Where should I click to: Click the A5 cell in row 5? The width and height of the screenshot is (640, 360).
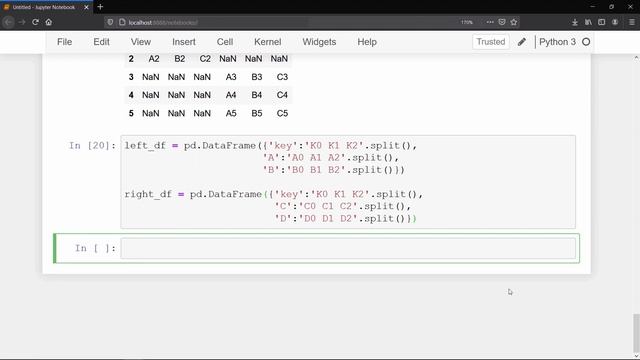coord(231,113)
